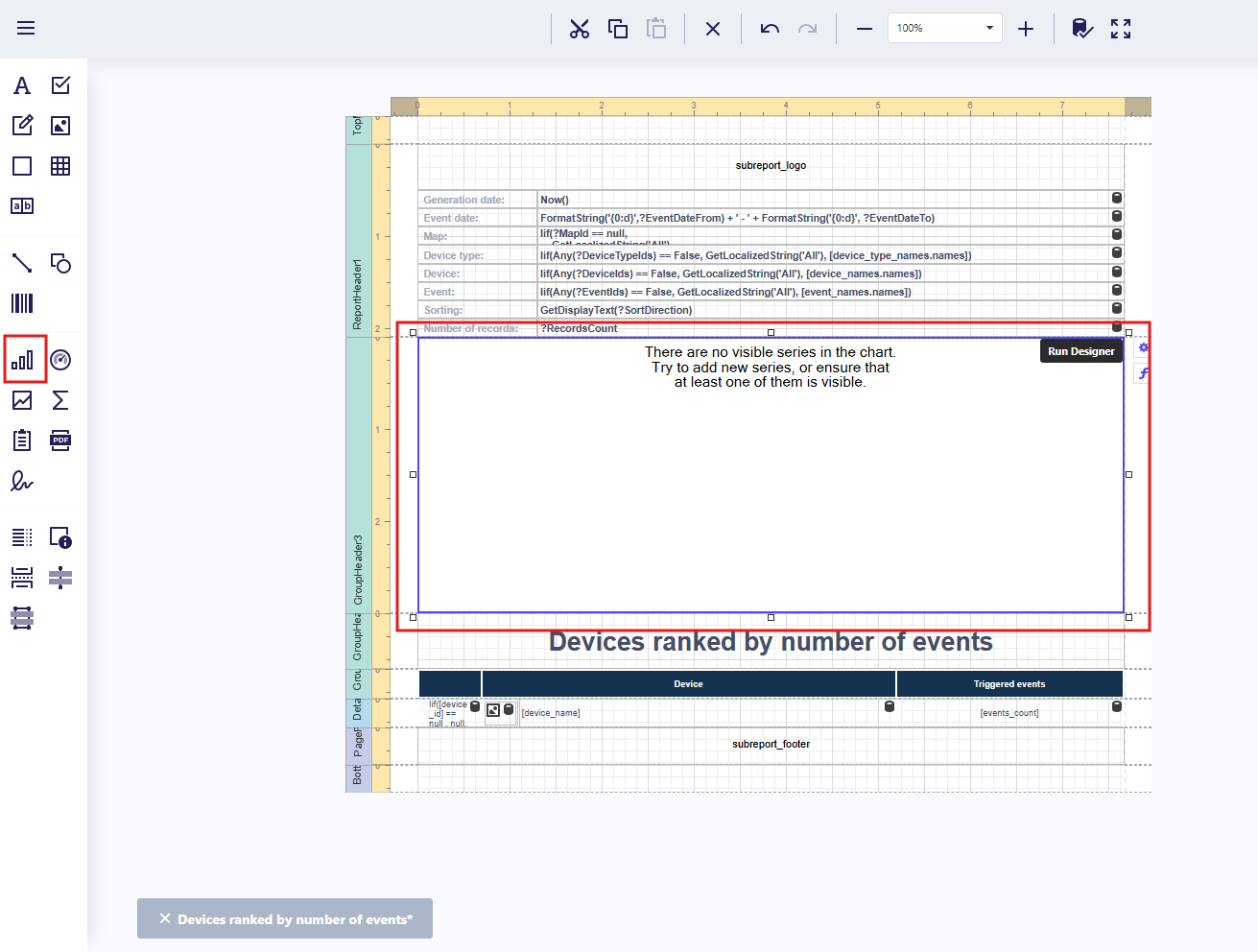
Task: Choose the Gauge control tool
Action: click(x=60, y=360)
